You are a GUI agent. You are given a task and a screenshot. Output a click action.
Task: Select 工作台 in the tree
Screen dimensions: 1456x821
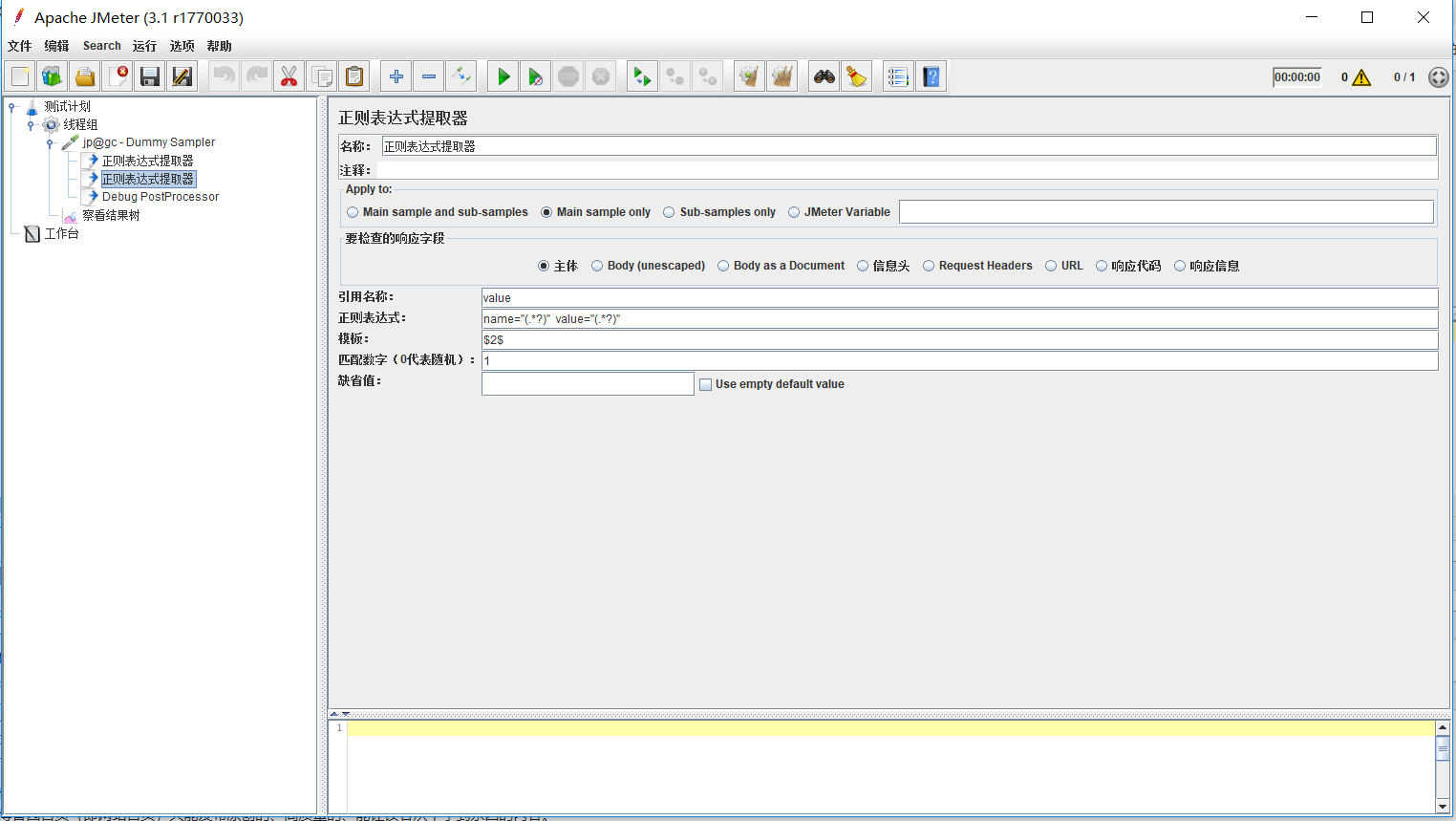[62, 233]
